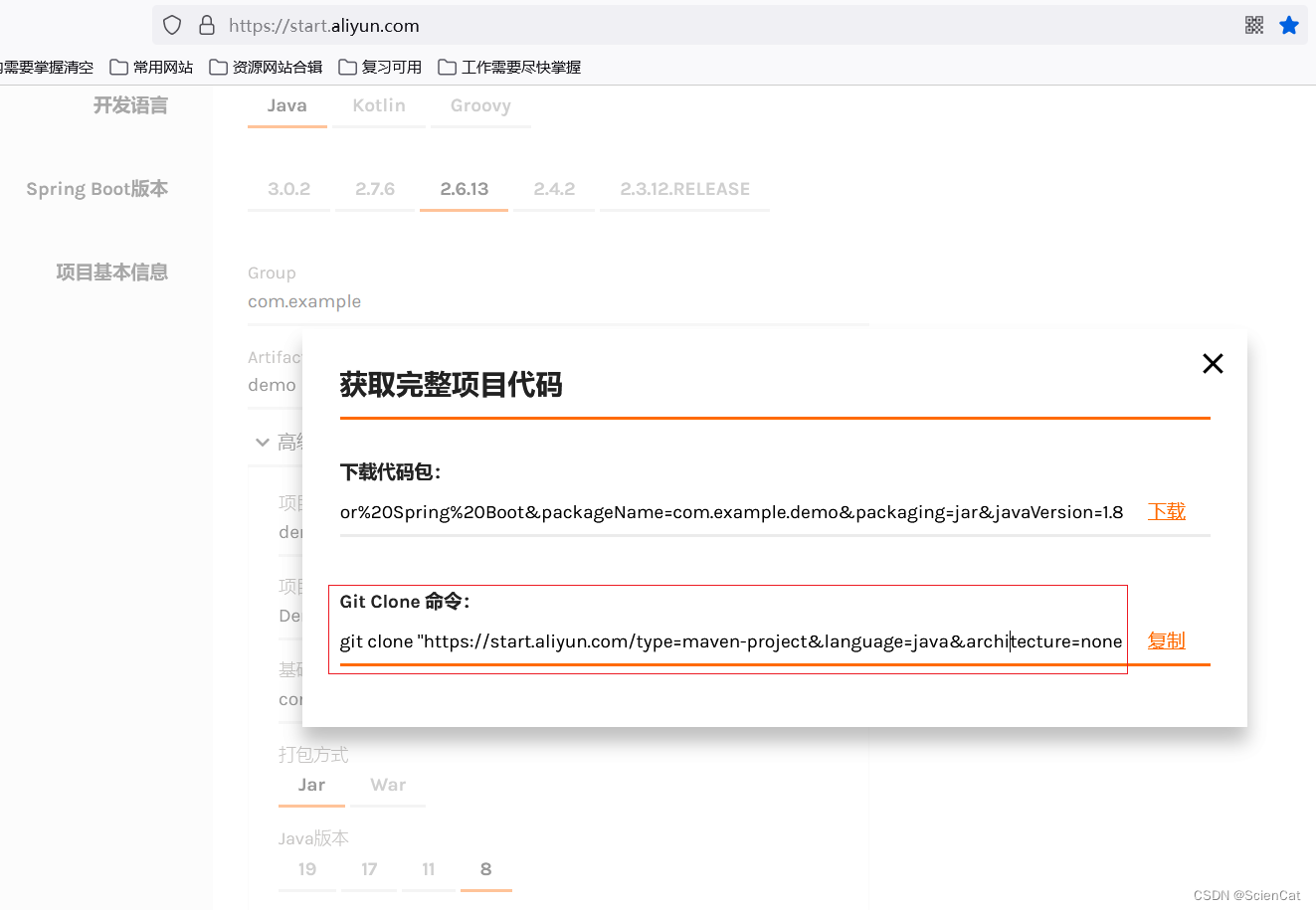Click the blue bookmark star icon
This screenshot has width=1316, height=910.
click(x=1289, y=25)
